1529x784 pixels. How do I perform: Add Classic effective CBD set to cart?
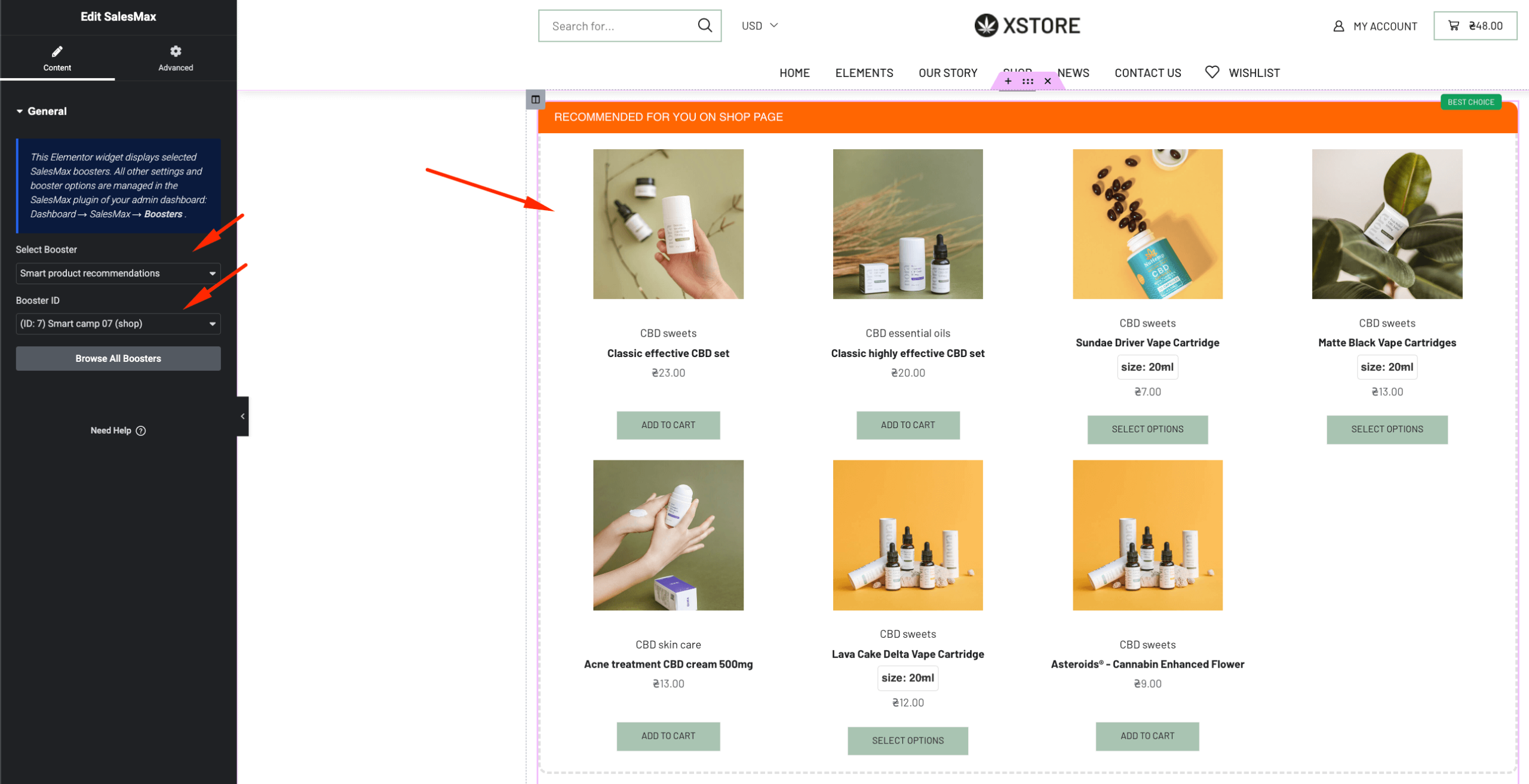point(668,425)
